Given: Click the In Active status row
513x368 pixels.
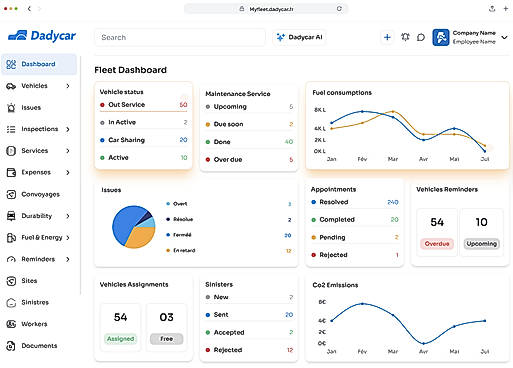Looking at the screenshot, I should click(x=144, y=122).
